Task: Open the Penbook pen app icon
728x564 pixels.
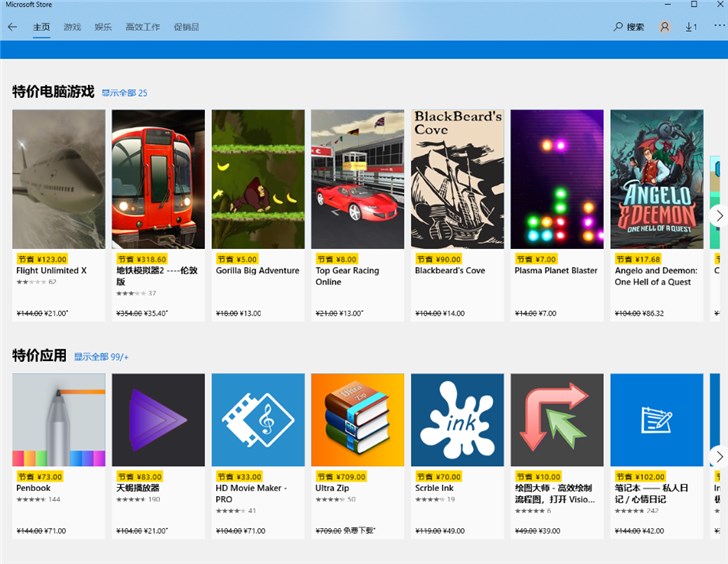Action: (x=58, y=420)
